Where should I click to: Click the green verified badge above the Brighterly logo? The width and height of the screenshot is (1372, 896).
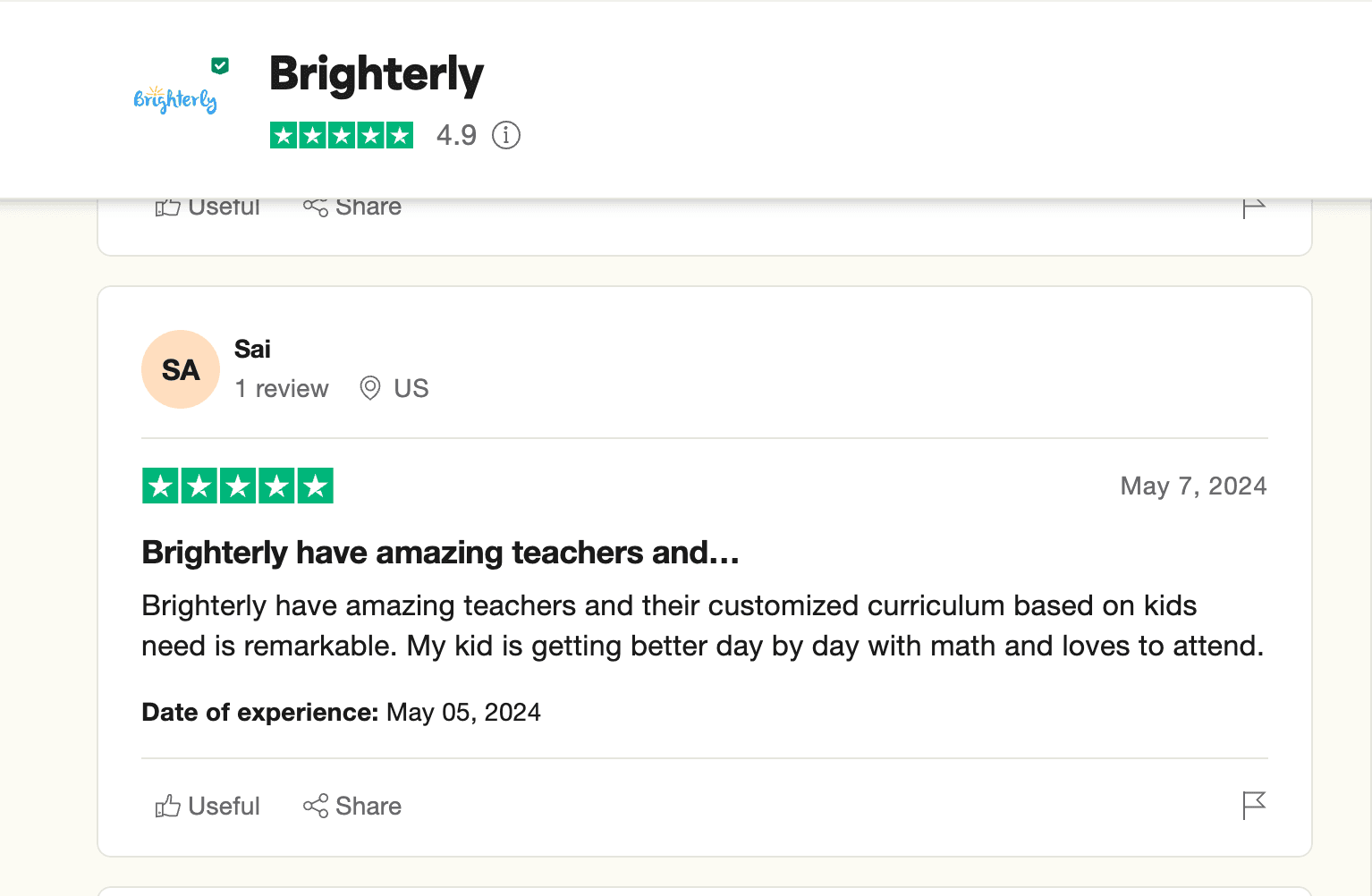point(220,65)
